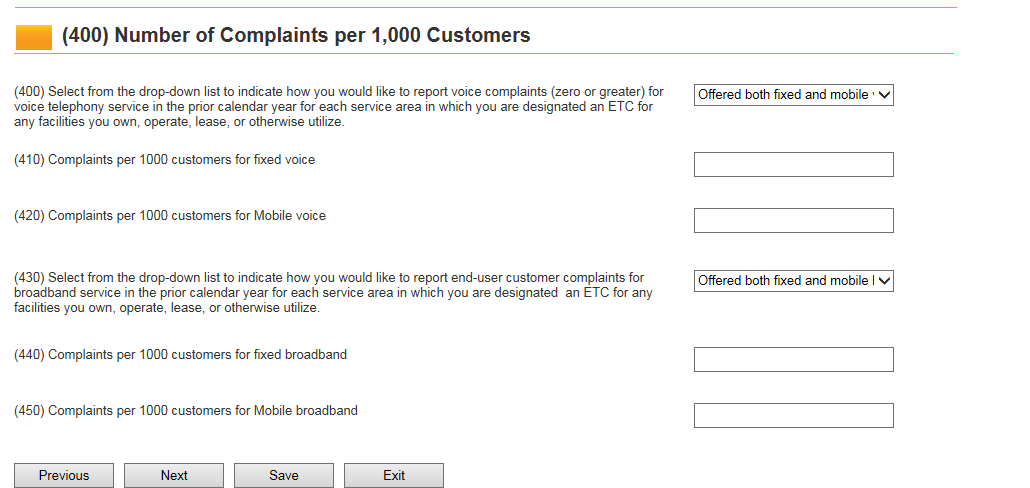1030x488 pixels.
Task: Select the (420) Mobile voice label text
Action: click(x=170, y=216)
